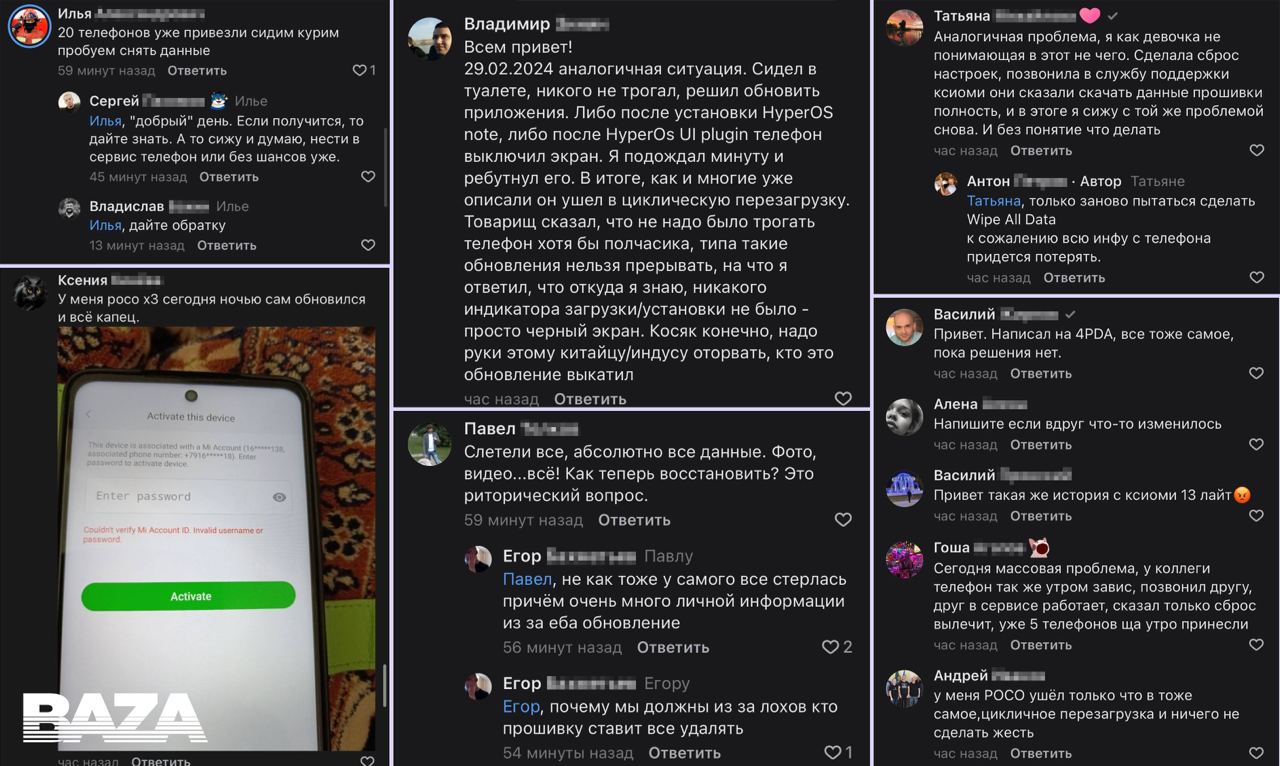Like Татьяна's comment about resetting settings
Screen dimensions: 1280x766
1257,150
